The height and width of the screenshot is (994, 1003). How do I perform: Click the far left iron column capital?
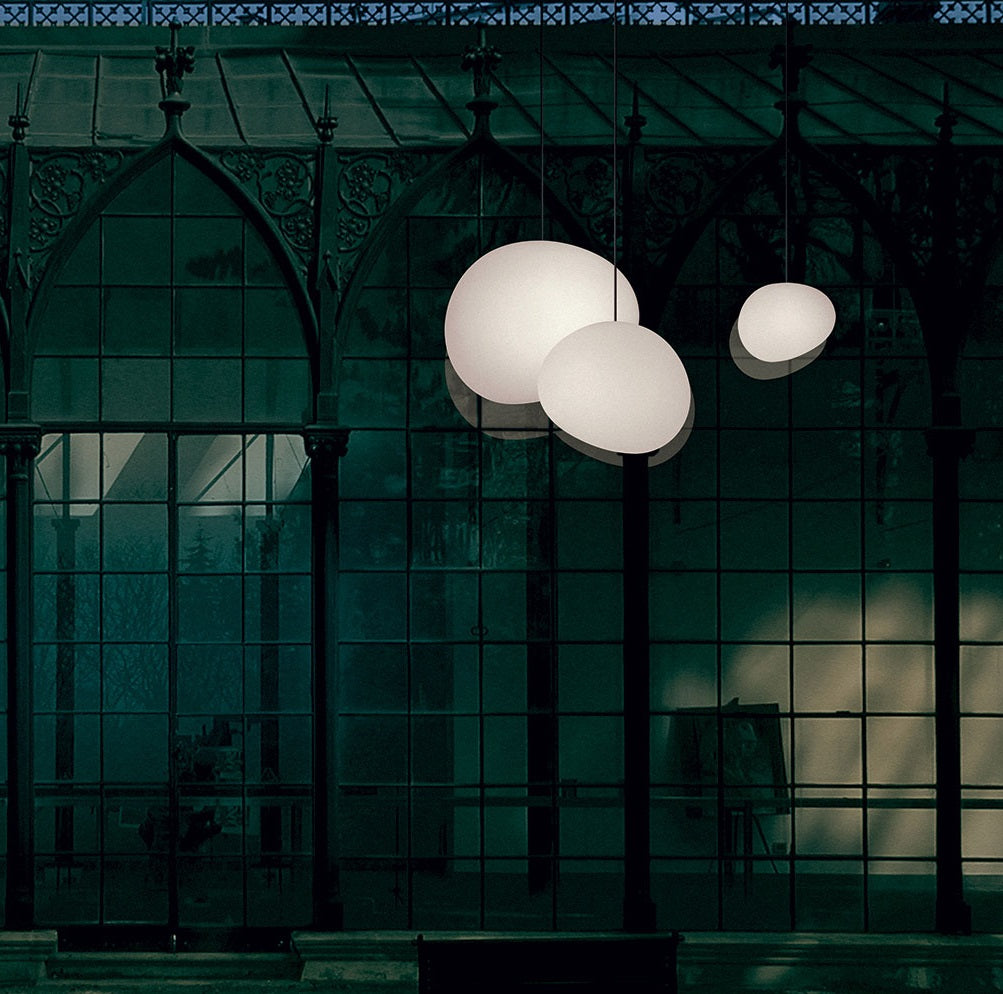pyautogui.click(x=19, y=440)
